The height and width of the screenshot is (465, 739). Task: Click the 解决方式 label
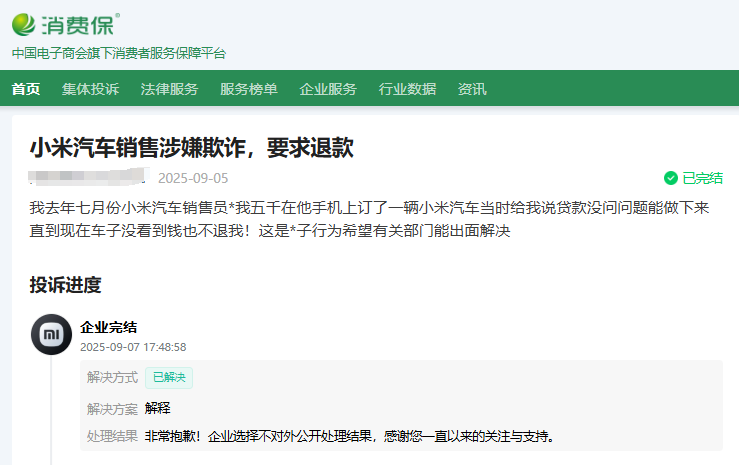pyautogui.click(x=112, y=377)
